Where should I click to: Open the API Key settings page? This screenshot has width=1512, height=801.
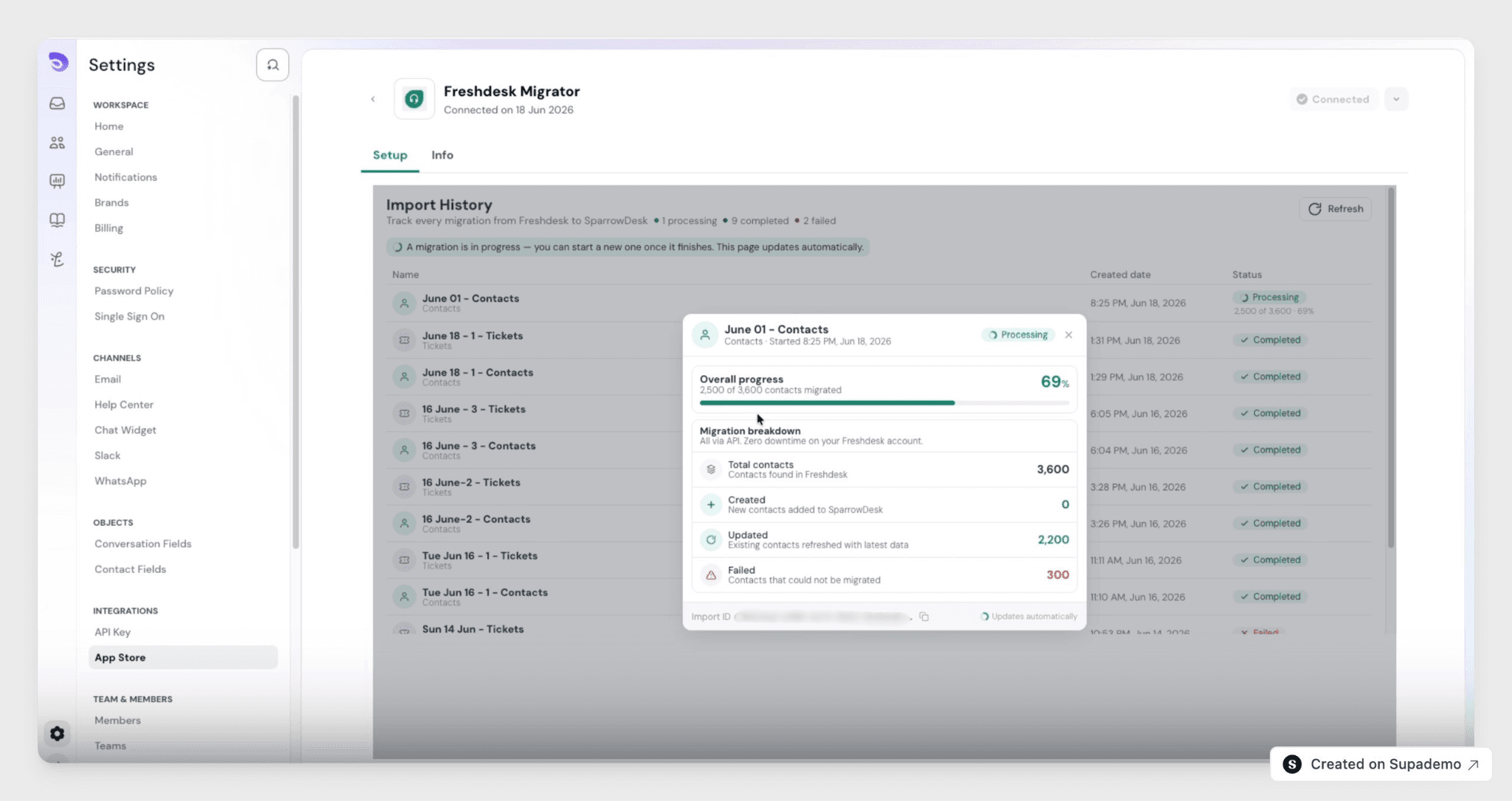[112, 632]
